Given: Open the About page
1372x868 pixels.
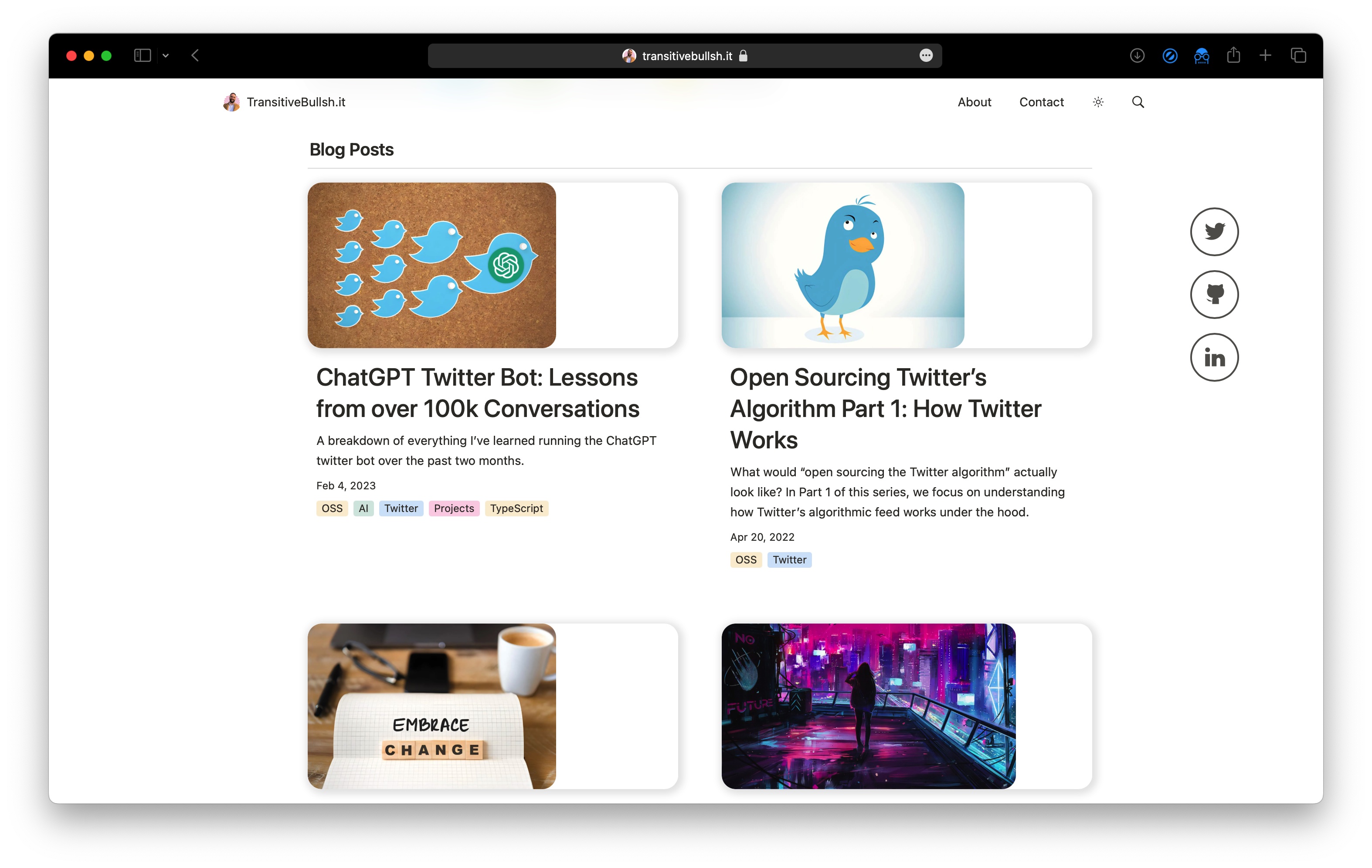Looking at the screenshot, I should tap(974, 102).
